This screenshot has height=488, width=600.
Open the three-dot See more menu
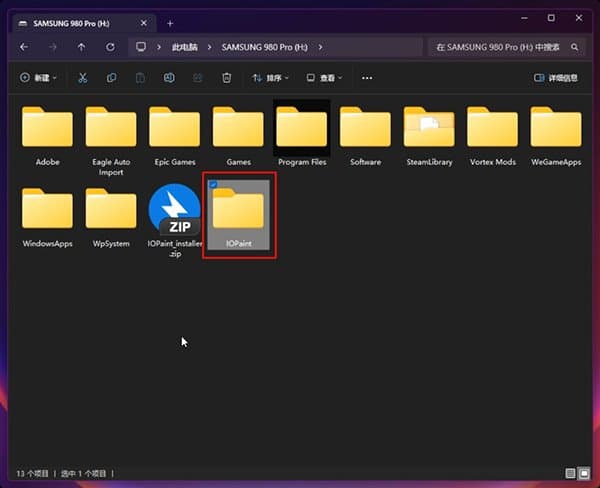[367, 78]
